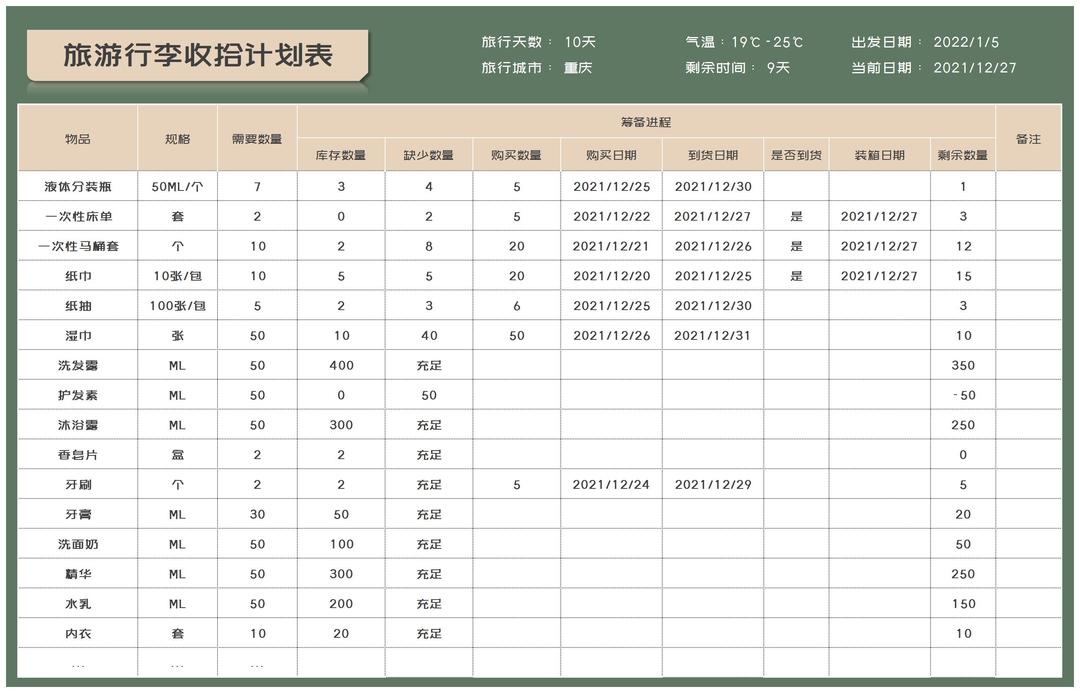Select remaining quantity 150 in 水乳 row
The height and width of the screenshot is (693, 1080).
963,603
